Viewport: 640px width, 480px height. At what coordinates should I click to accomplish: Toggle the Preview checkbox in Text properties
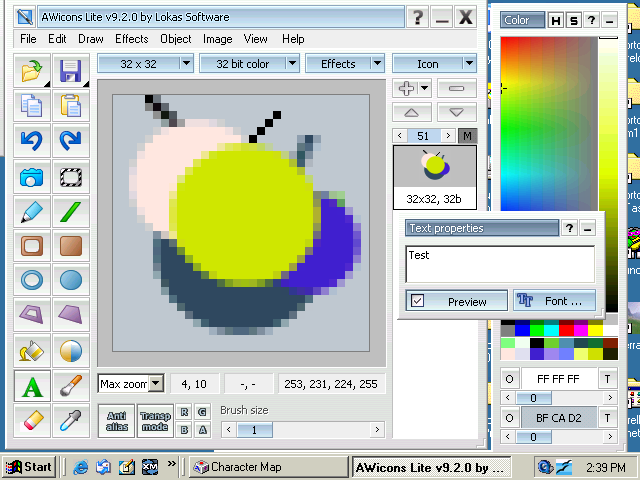pyautogui.click(x=417, y=301)
